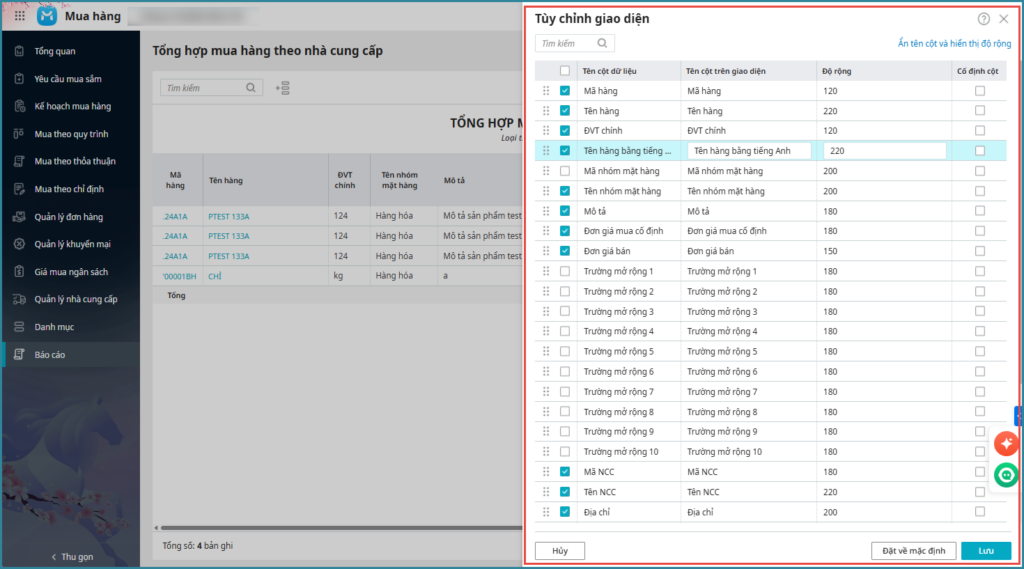This screenshot has width=1024, height=569.
Task: Uncheck the Mã NCC column checkbox
Action: coord(565,472)
